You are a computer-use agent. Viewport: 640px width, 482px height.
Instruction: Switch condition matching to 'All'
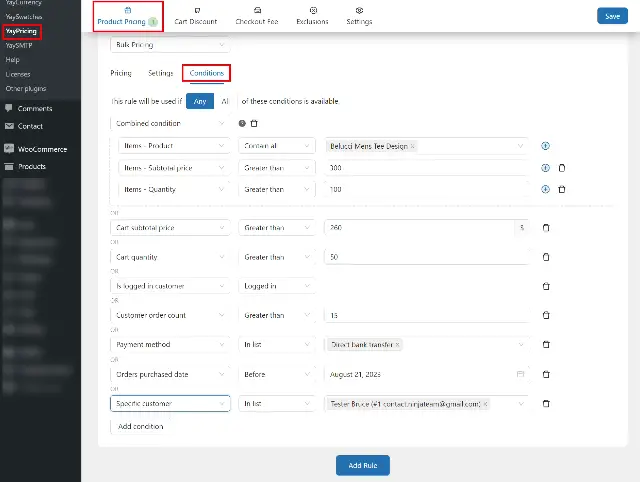click(x=224, y=101)
